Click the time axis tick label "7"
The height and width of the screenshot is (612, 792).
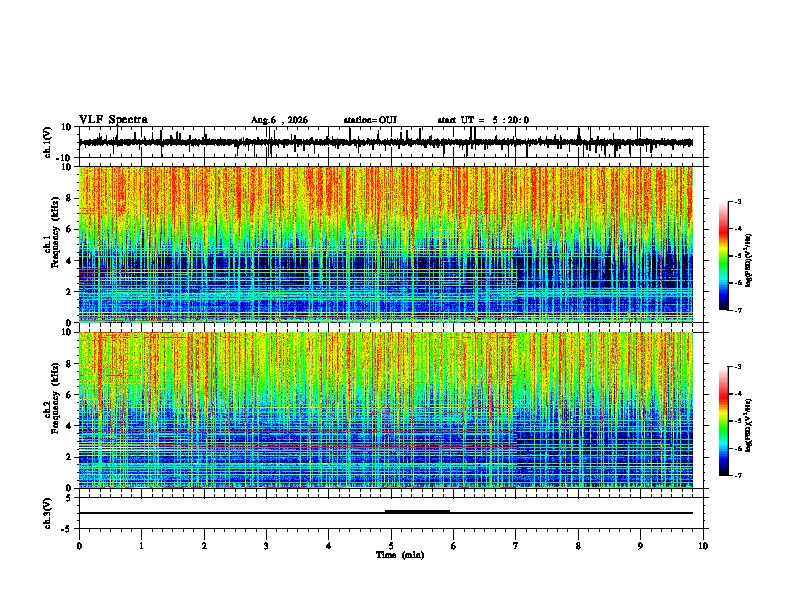click(516, 546)
